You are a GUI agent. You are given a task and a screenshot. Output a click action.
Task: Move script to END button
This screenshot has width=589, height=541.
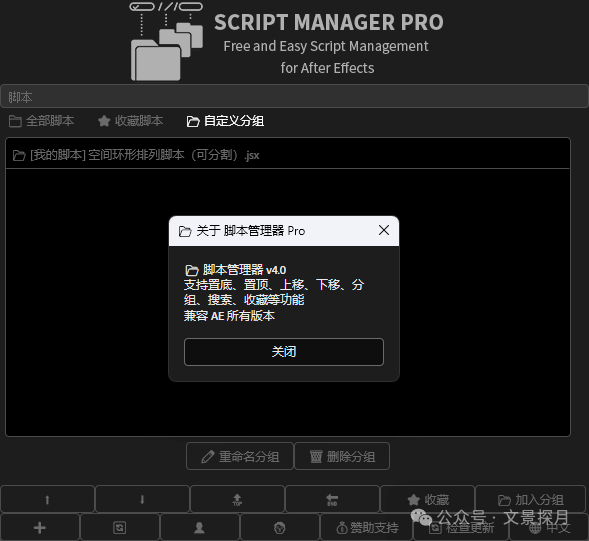(x=332, y=499)
